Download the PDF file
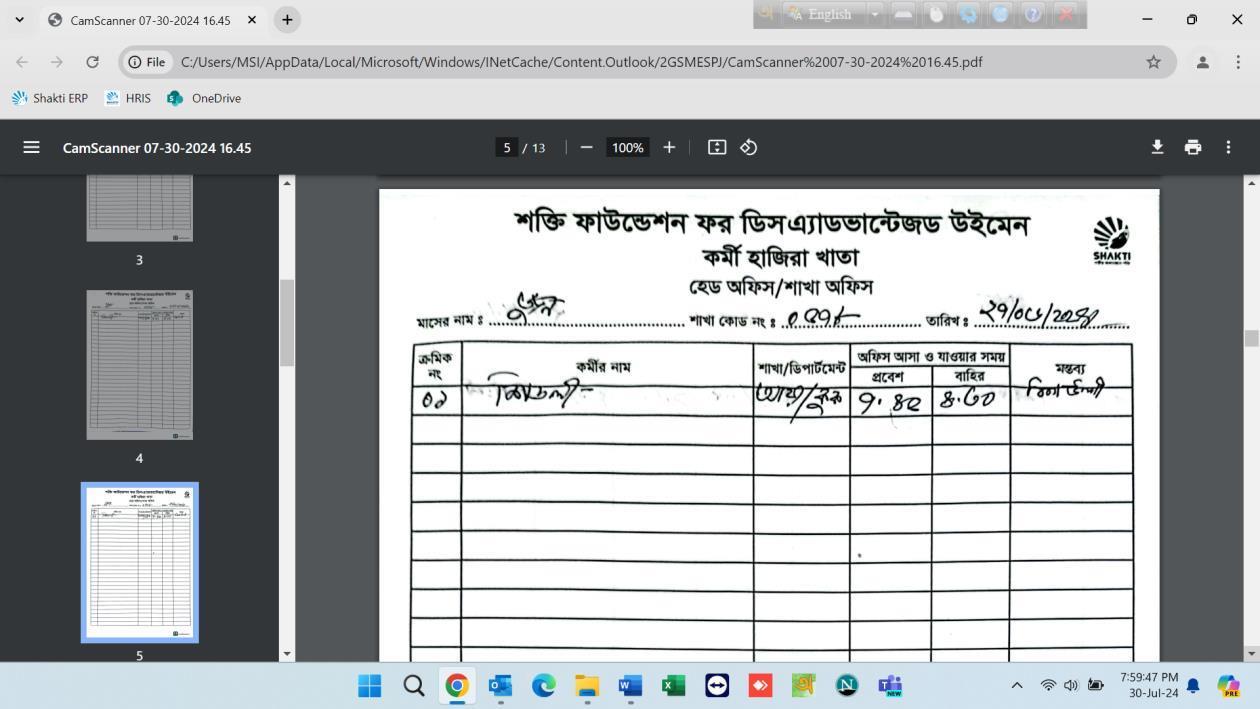 tap(1157, 147)
